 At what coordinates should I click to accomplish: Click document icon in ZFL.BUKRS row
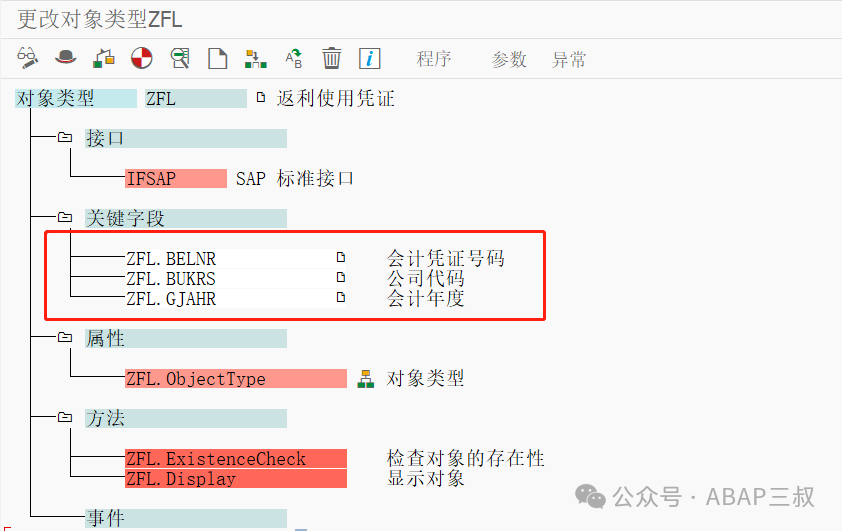[341, 278]
